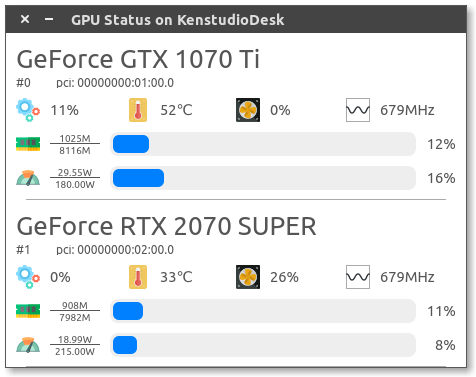Click the GTX 1070 Ti power usage bar
The width and height of the screenshot is (476, 377).
(263, 178)
